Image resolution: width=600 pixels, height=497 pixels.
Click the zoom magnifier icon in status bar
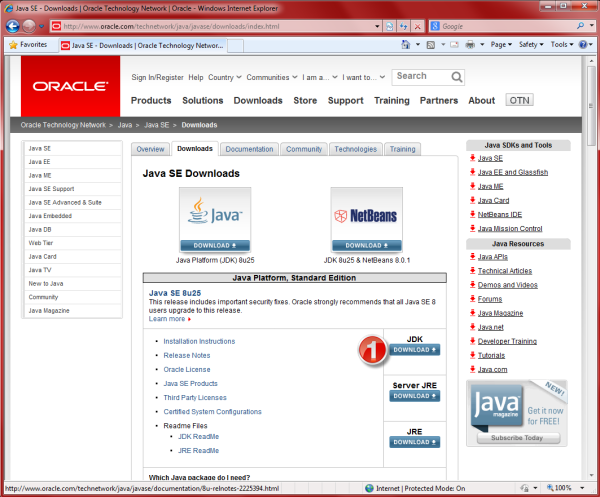click(x=550, y=488)
